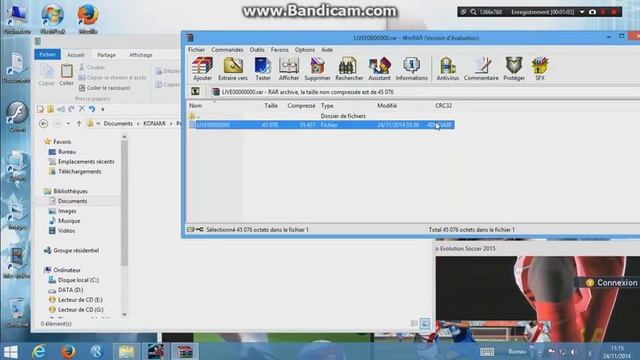The width and height of the screenshot is (640, 360).
Task: Switch Explorer to large icons view button
Action: (x=425, y=324)
